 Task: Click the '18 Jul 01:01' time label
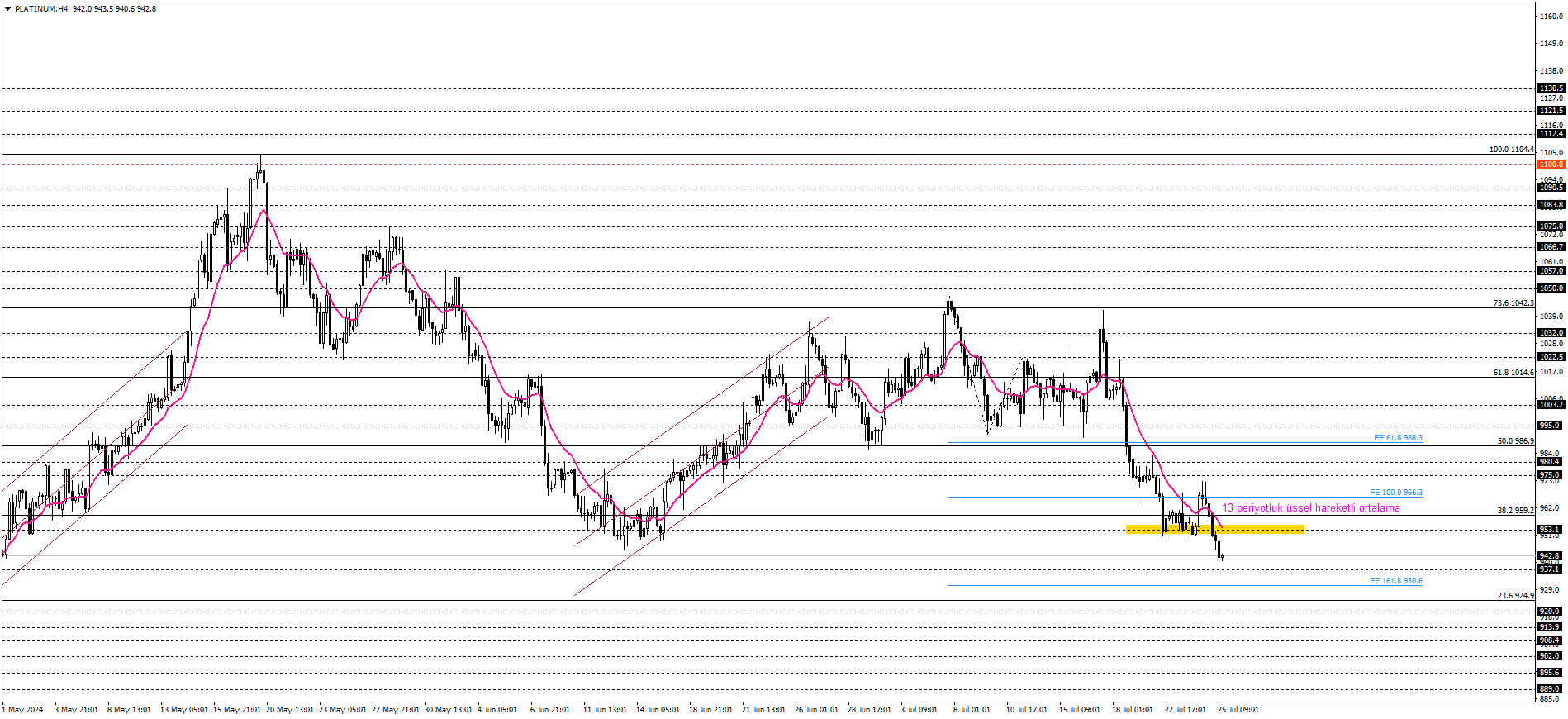[1133, 710]
